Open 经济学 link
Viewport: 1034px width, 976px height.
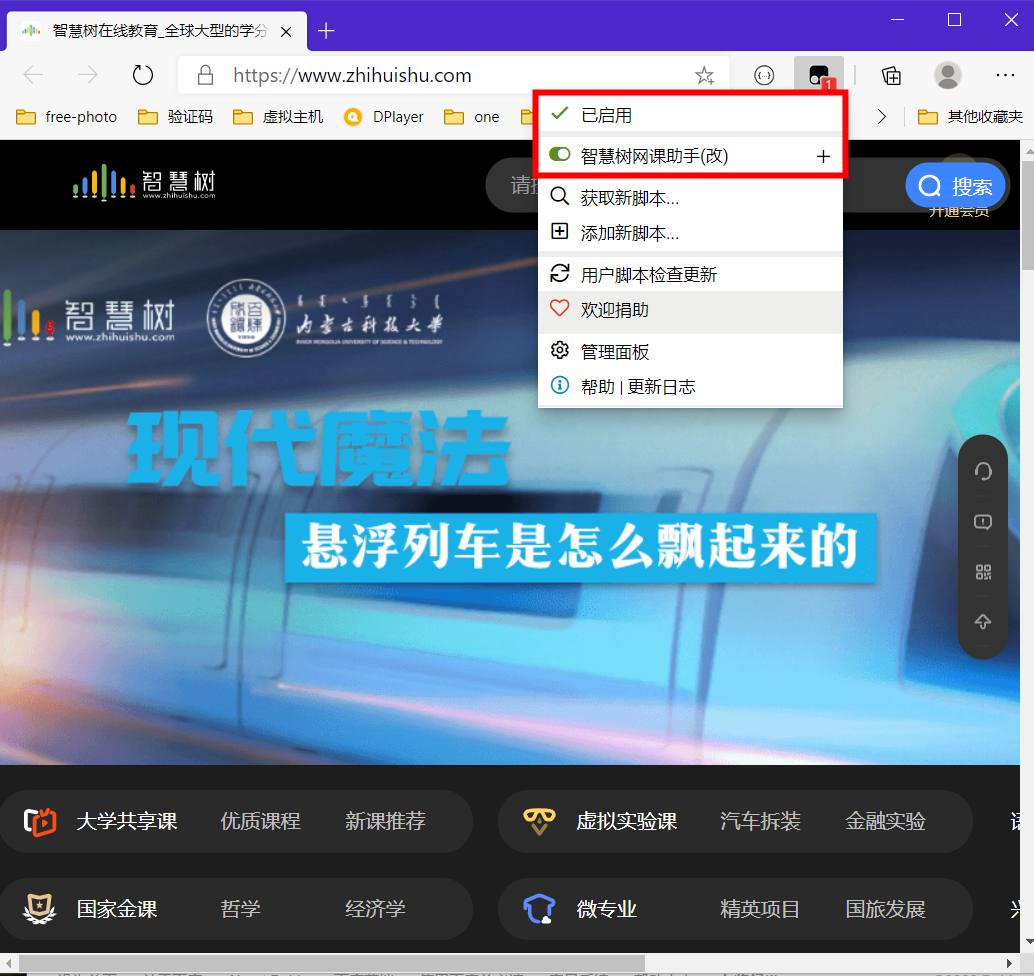[x=375, y=909]
